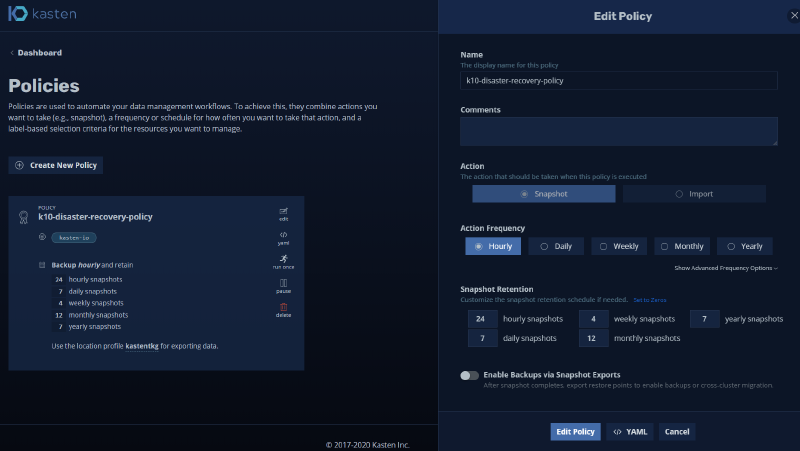Click the copyright Kasten Inc. footer text
Viewport: 800px width, 451px height.
tap(368, 445)
